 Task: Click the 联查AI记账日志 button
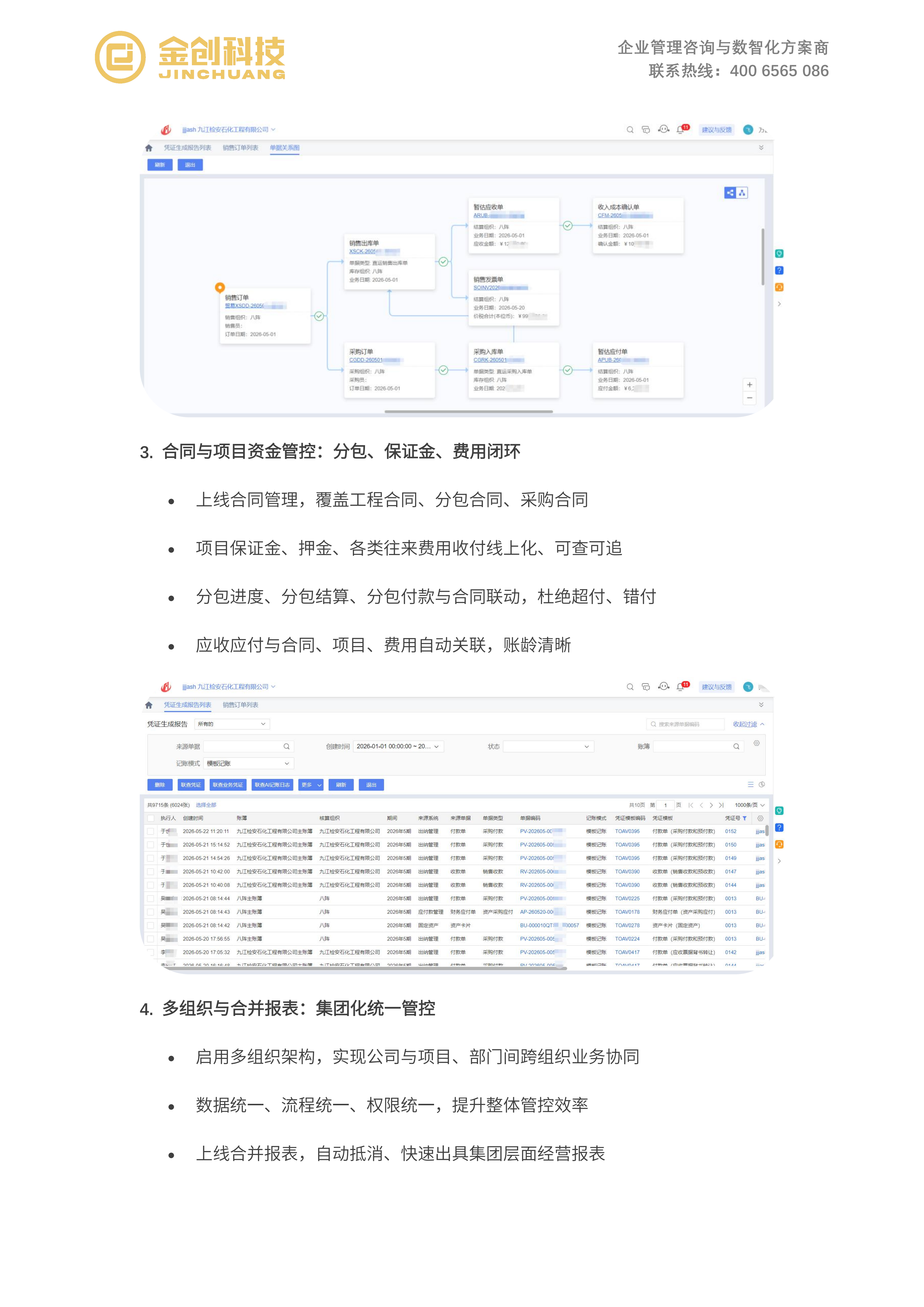[272, 786]
